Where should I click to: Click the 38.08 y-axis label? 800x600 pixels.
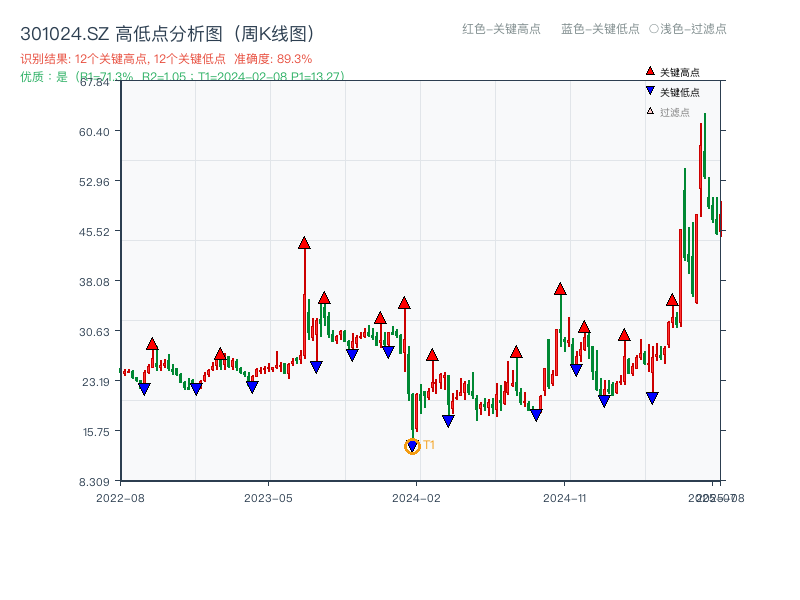click(x=94, y=282)
